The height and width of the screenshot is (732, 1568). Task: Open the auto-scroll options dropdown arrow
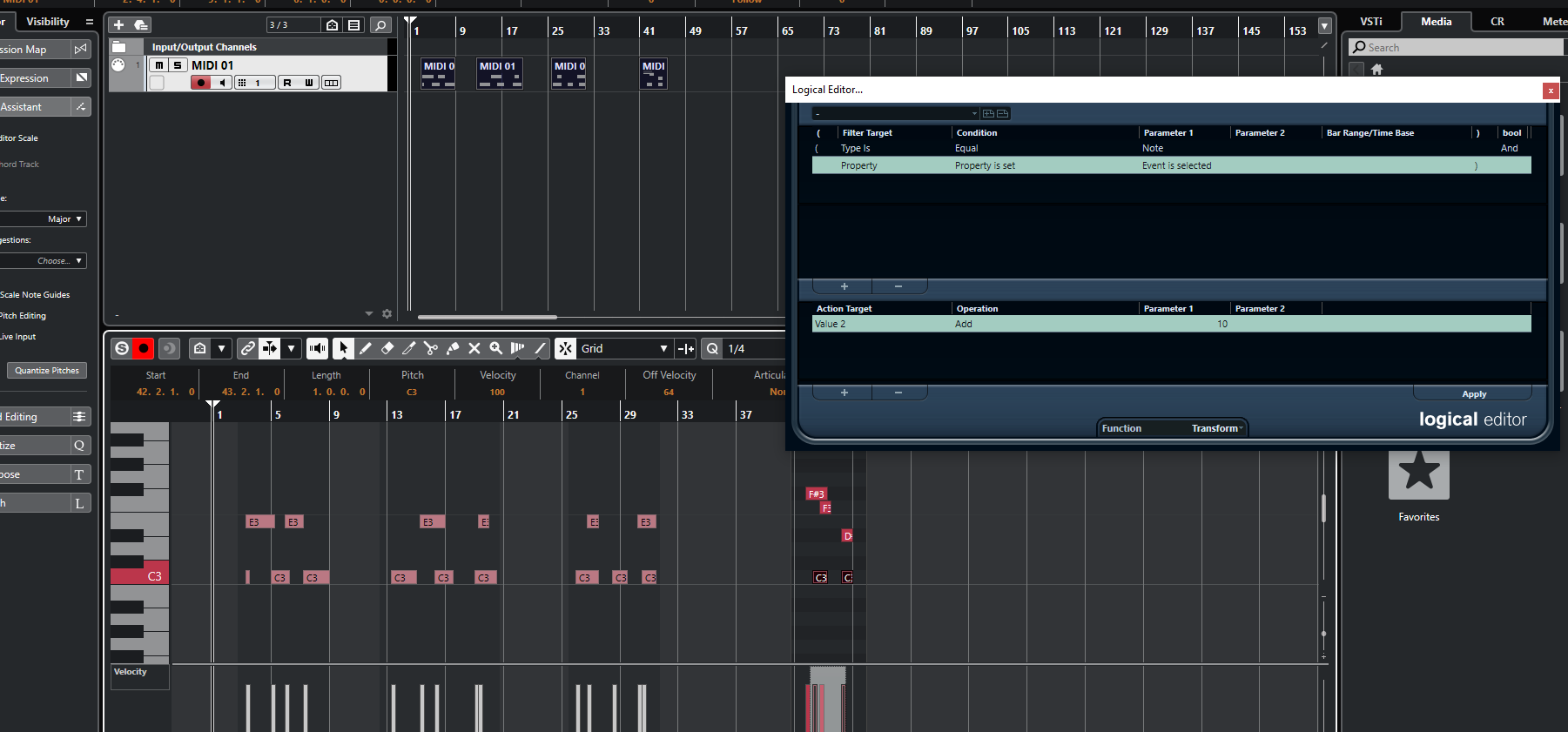coord(292,348)
